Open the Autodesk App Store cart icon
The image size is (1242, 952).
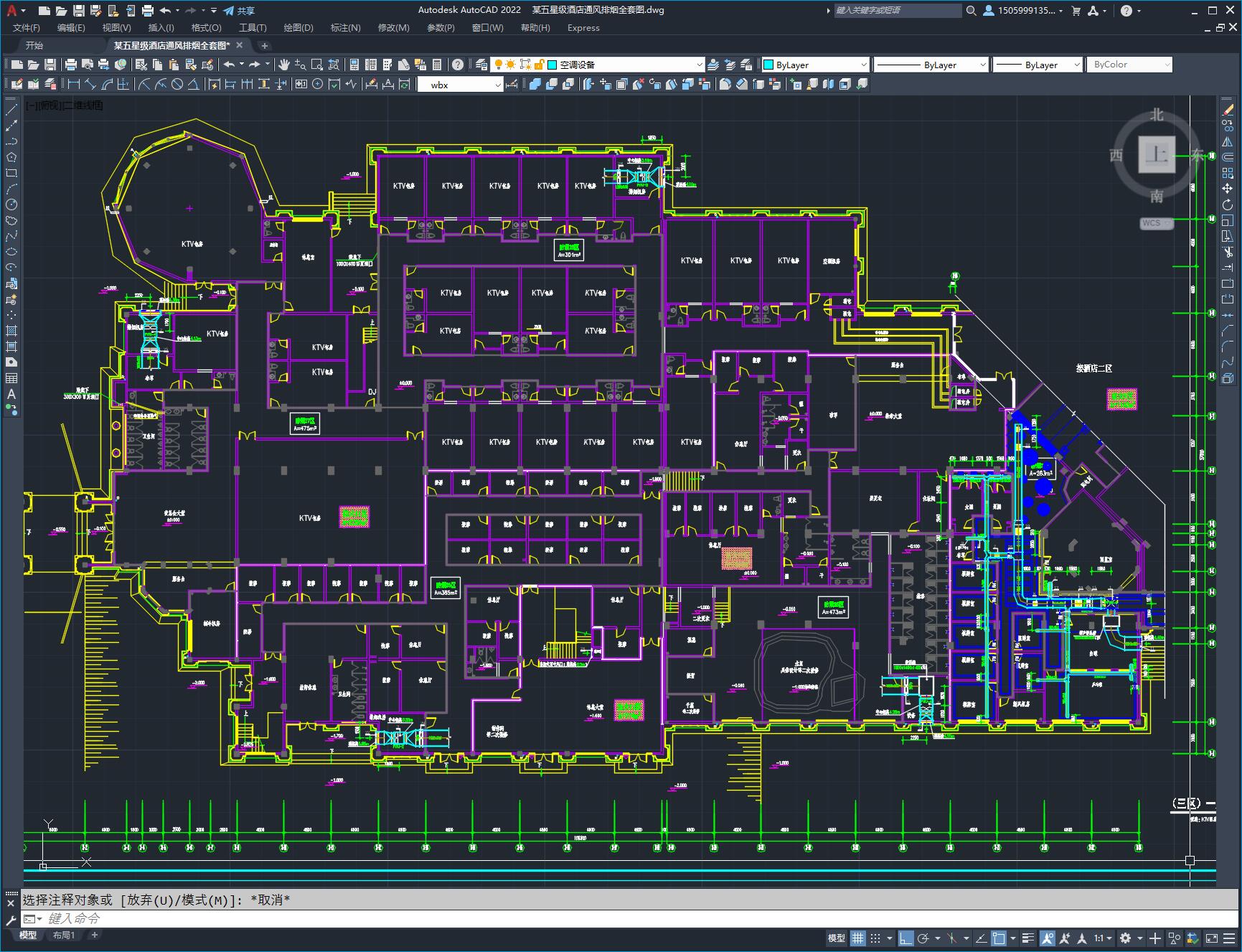click(x=1076, y=11)
